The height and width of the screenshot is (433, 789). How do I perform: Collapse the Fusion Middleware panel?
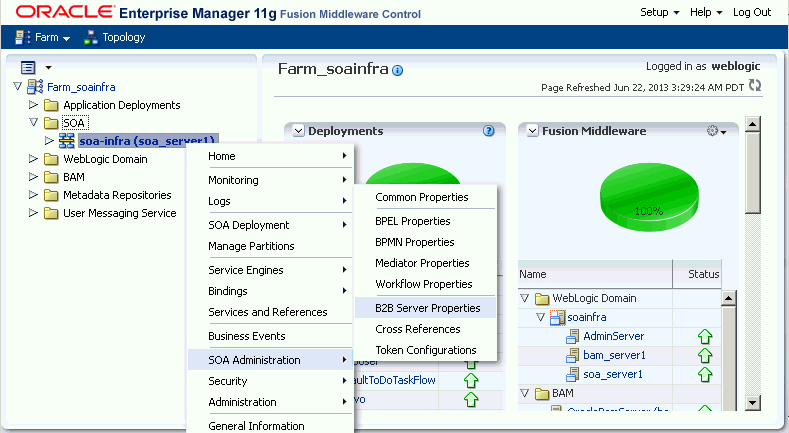532,131
